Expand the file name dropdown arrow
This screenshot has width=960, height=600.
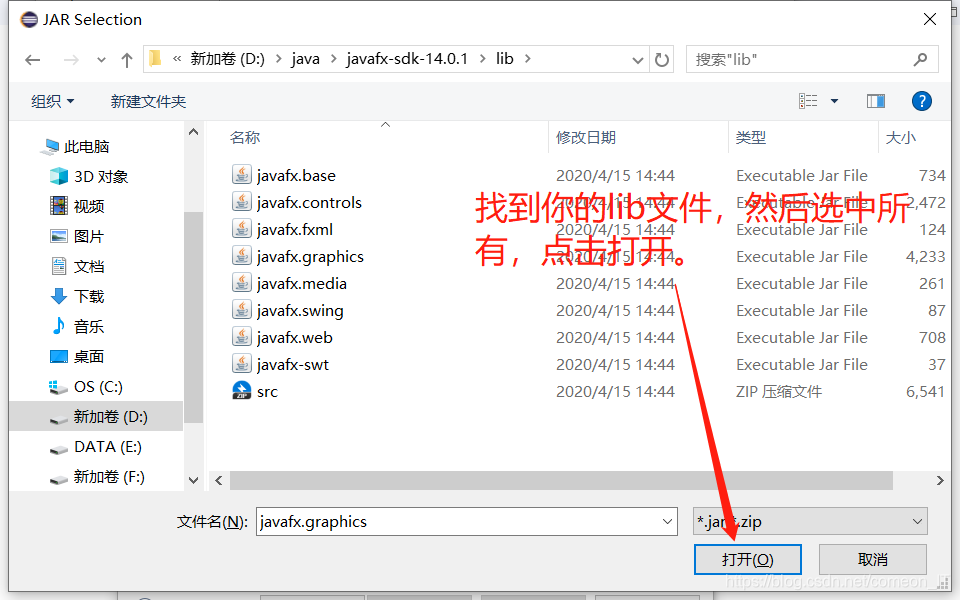(667, 522)
